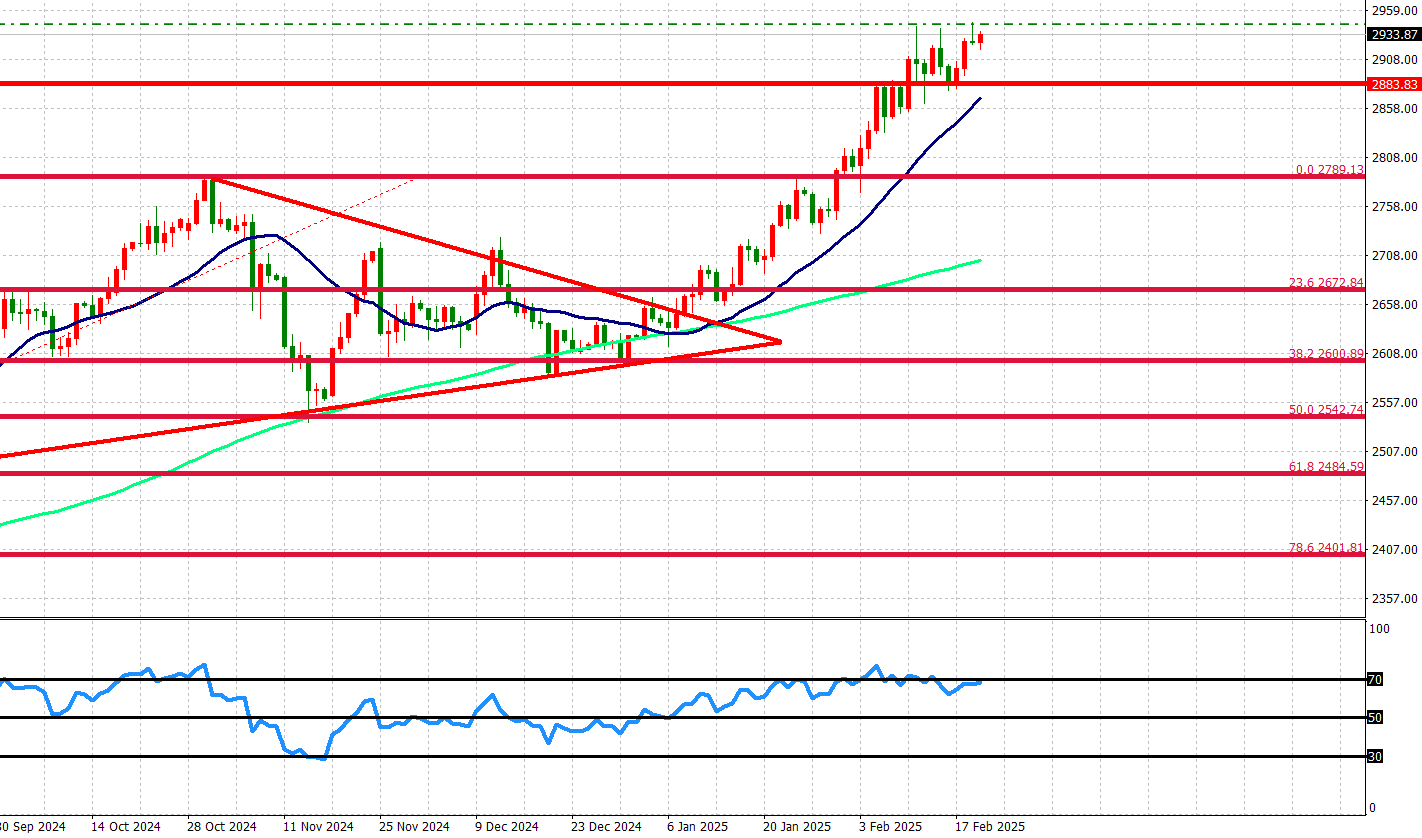The width and height of the screenshot is (1422, 838).
Task: Click the 2407.00 price axis value
Action: [1394, 550]
